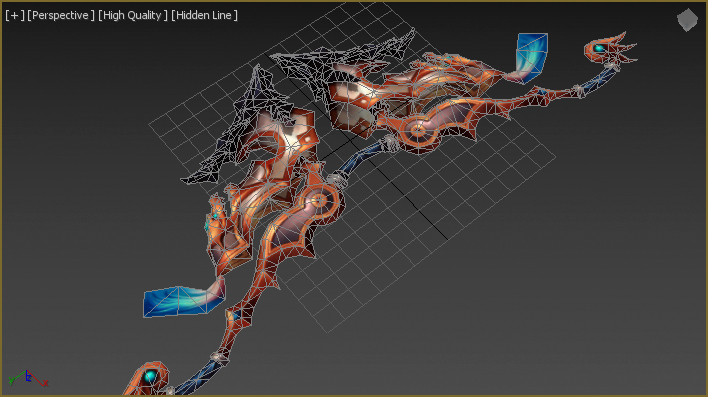Select the upper-right dragon head tip
Viewport: 708px width, 397px height.
(610, 48)
